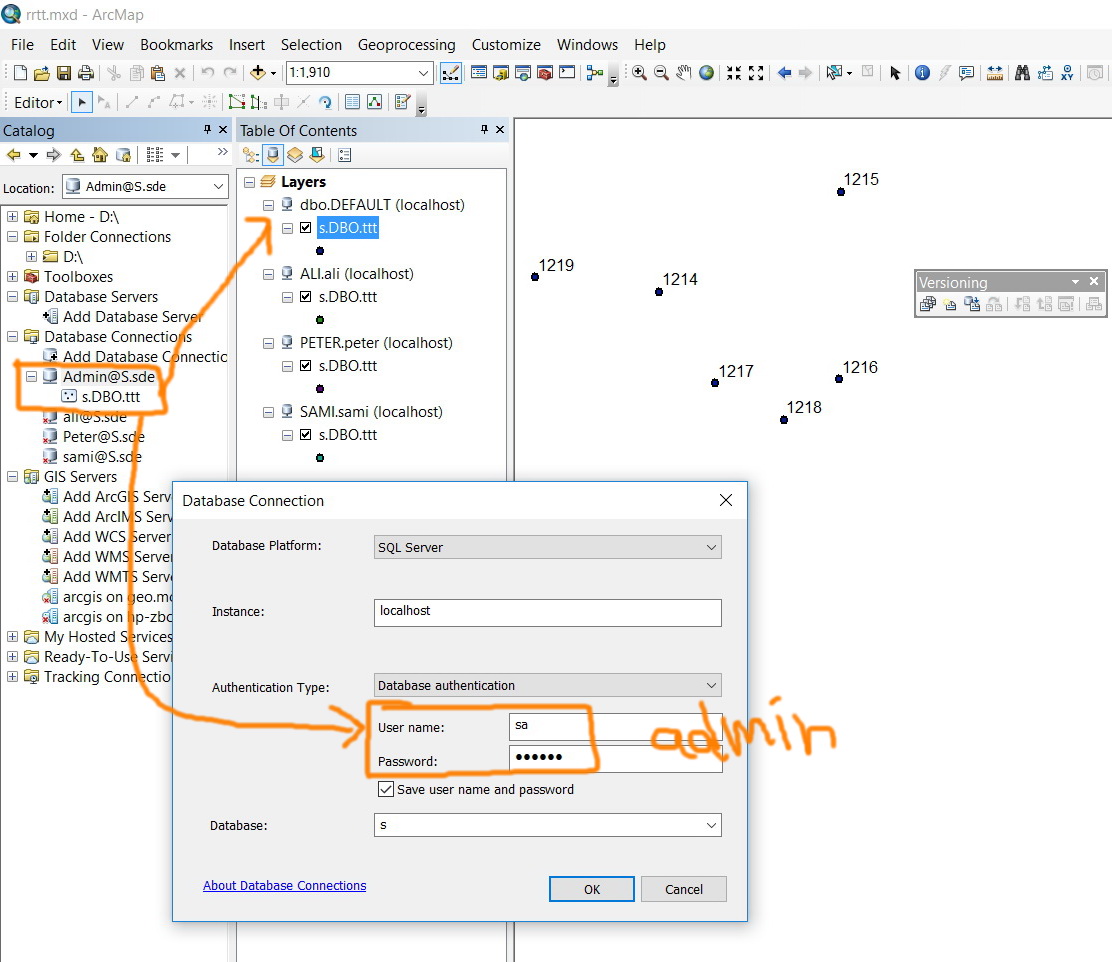Open the Customize menu
The height and width of the screenshot is (962, 1112).
506,45
